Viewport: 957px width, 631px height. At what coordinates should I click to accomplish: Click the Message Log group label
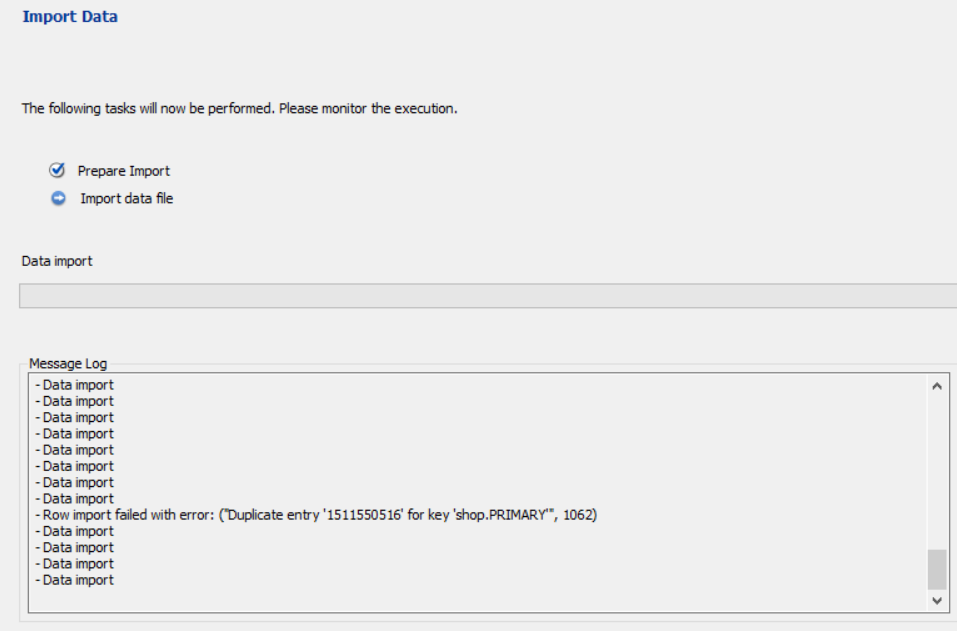pyautogui.click(x=68, y=364)
